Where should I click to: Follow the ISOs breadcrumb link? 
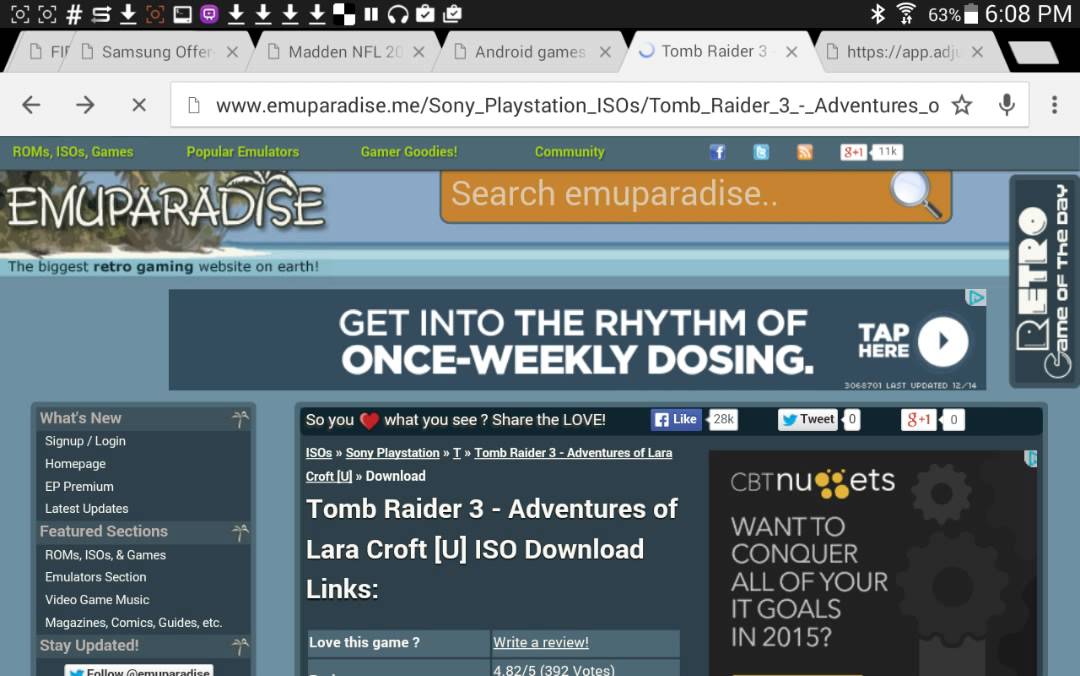[x=319, y=453]
